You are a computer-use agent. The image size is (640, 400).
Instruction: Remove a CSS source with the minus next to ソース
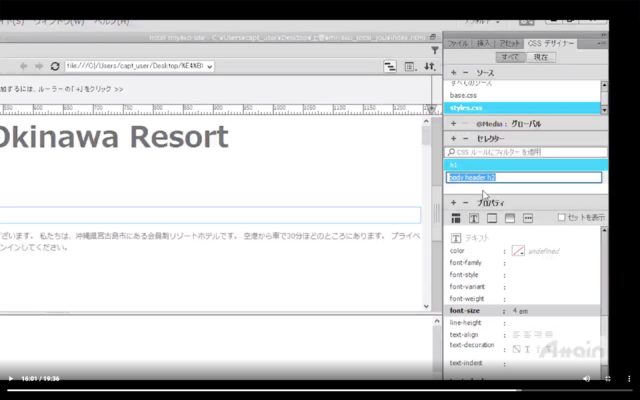[x=465, y=73]
